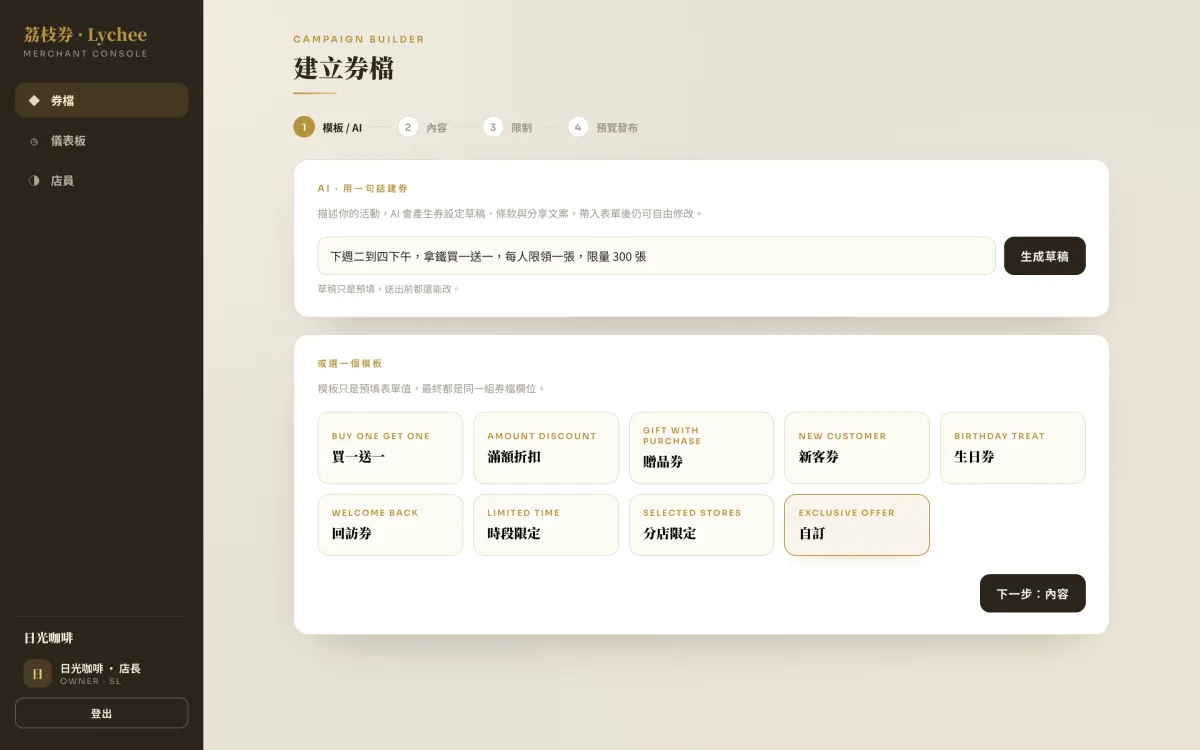The width and height of the screenshot is (1200, 750).
Task: Click the clock icon beside 儀表板
Action: tap(34, 141)
